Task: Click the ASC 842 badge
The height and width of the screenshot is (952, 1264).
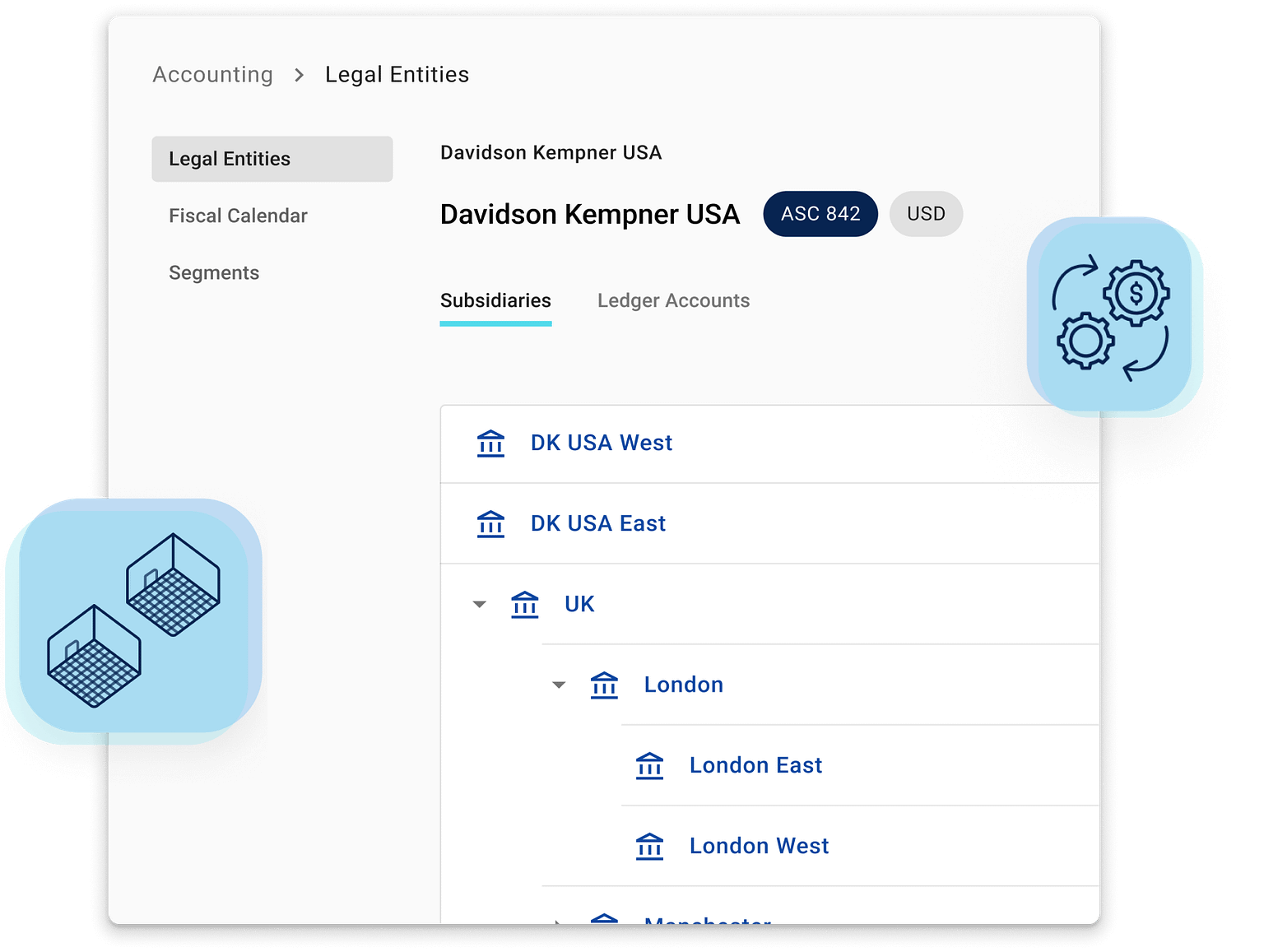Action: coord(820,214)
